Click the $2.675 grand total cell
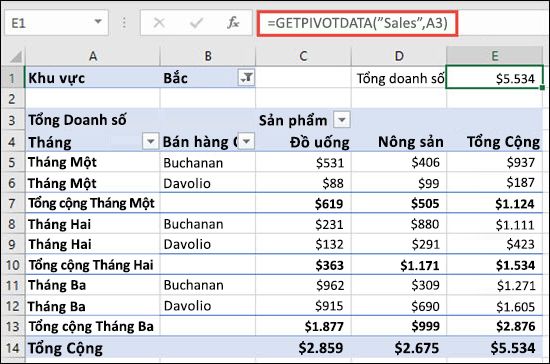The image size is (550, 364). point(399,348)
